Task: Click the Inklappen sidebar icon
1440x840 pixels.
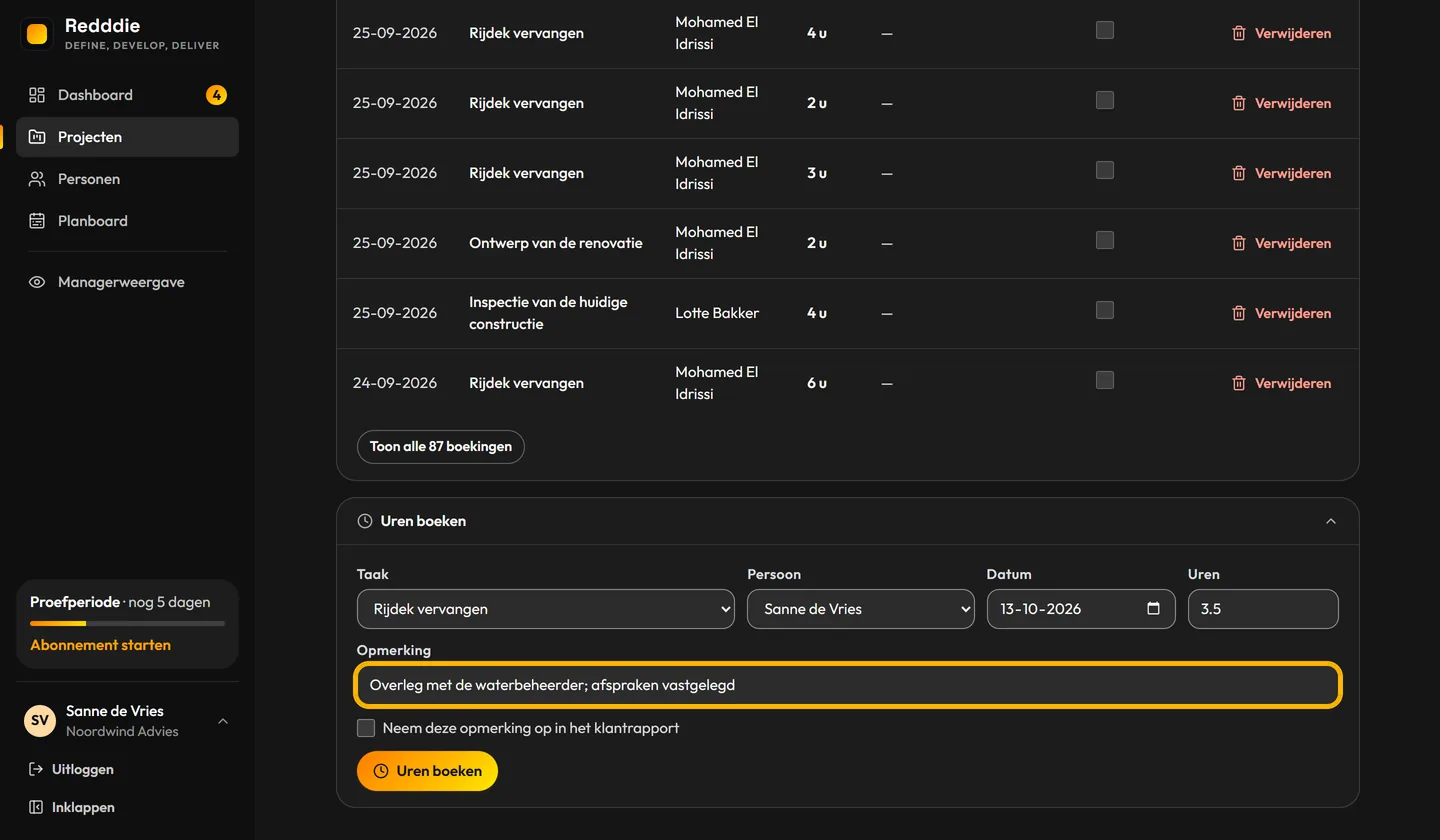Action: 36,807
